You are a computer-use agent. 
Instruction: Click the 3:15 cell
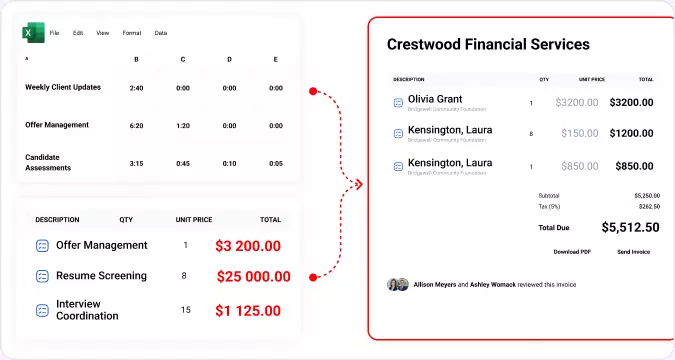pyautogui.click(x=136, y=164)
